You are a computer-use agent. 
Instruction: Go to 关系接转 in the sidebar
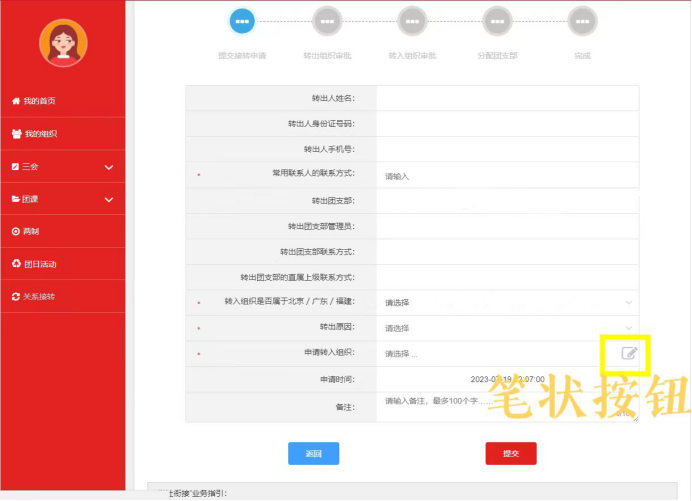point(39,297)
